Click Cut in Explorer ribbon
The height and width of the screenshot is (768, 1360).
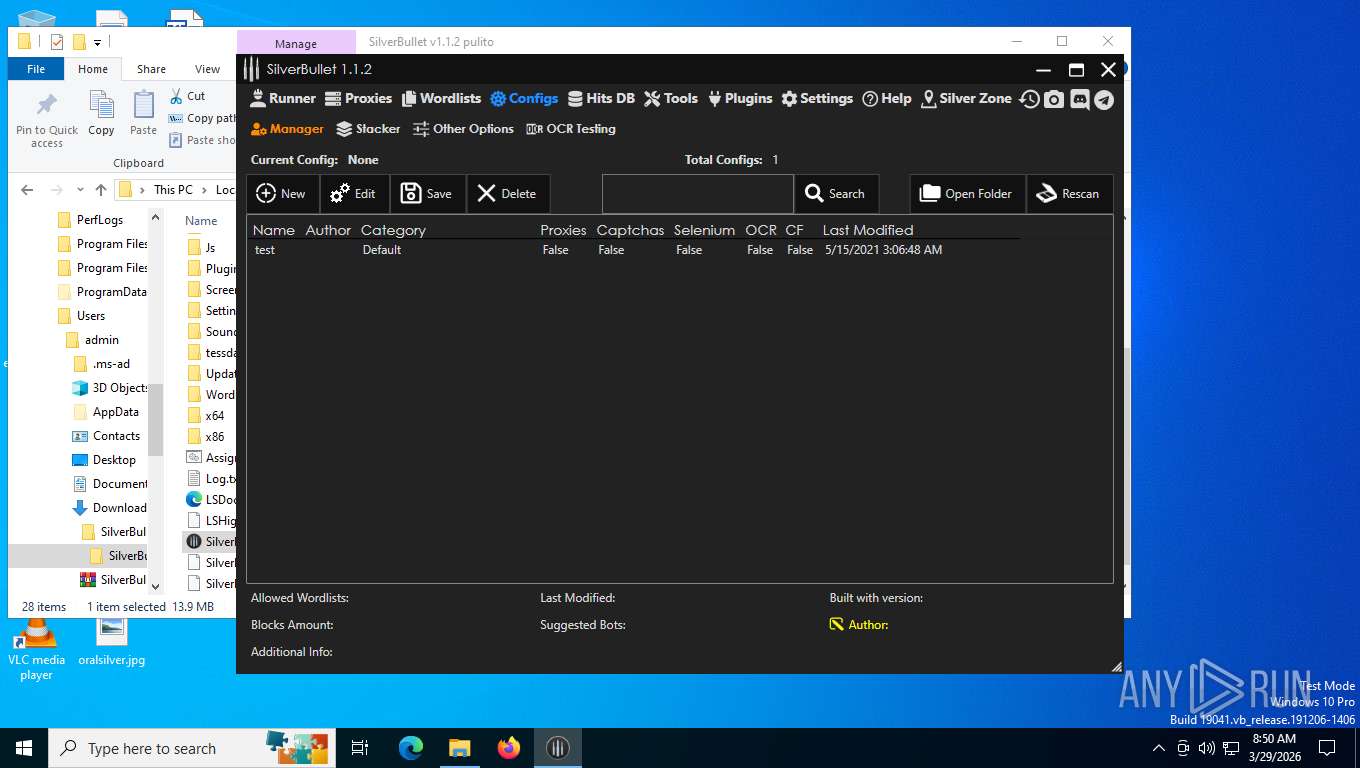(186, 96)
